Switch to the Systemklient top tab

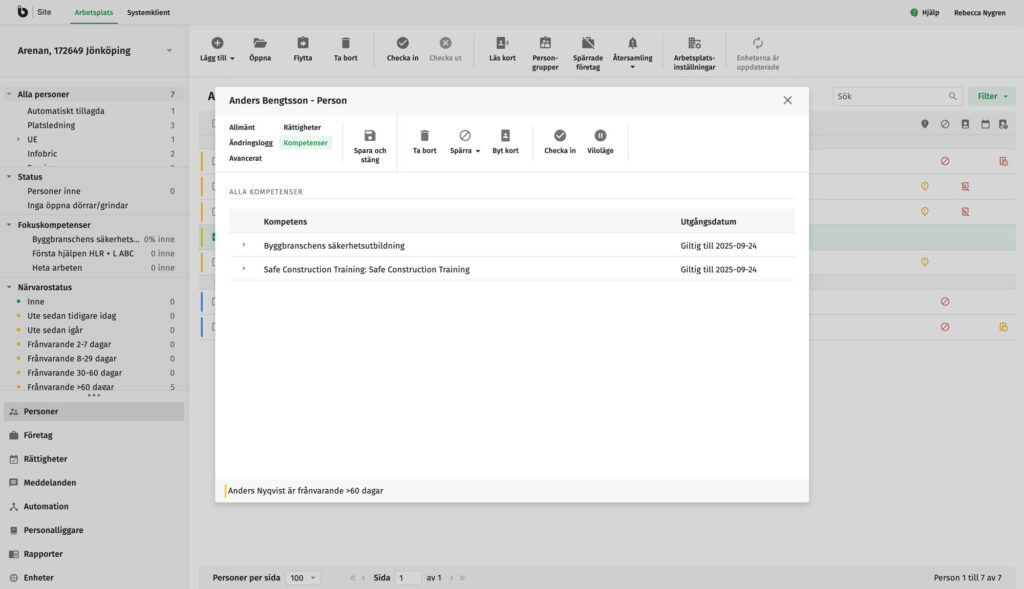[x=148, y=12]
